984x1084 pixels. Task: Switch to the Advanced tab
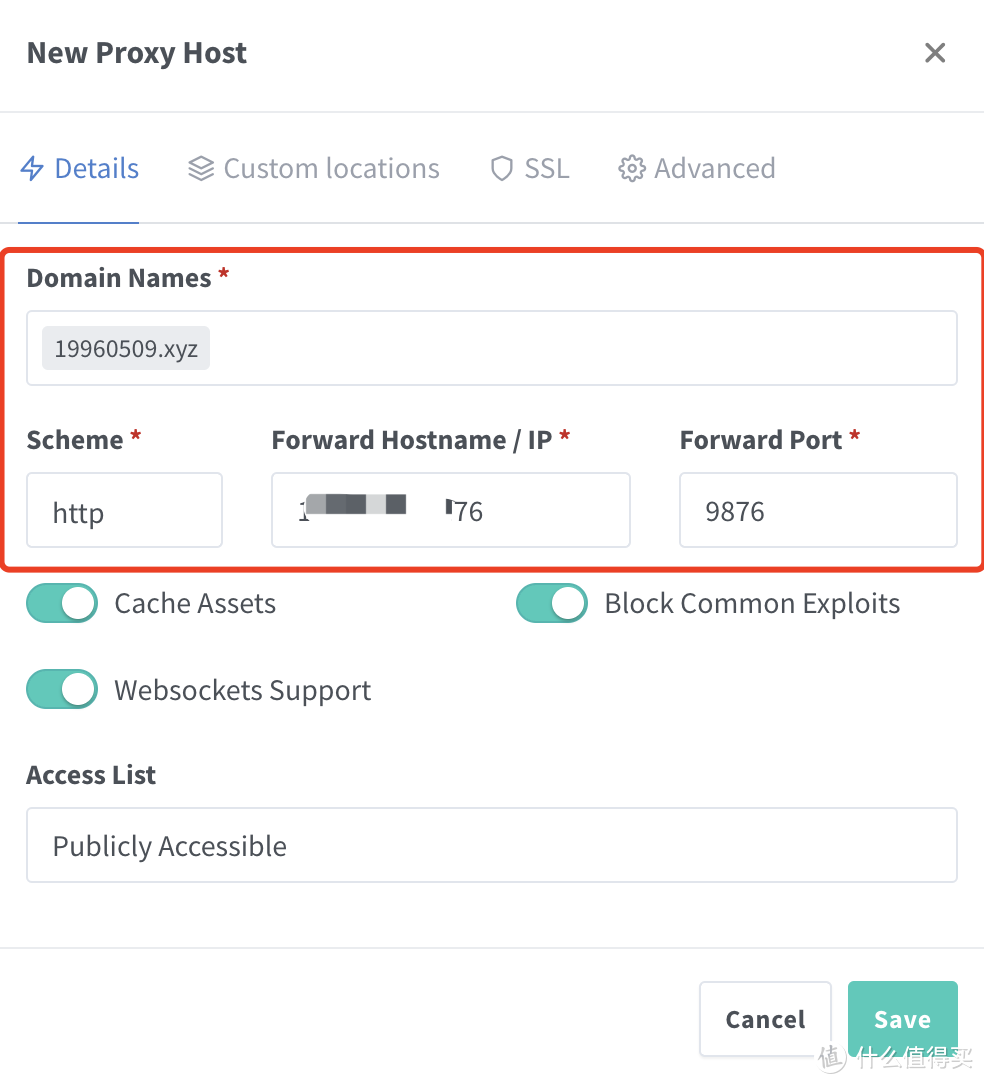click(x=696, y=168)
